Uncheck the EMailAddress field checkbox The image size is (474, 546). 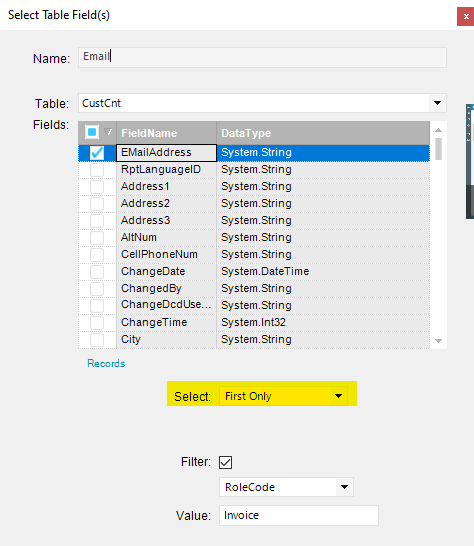click(x=97, y=153)
